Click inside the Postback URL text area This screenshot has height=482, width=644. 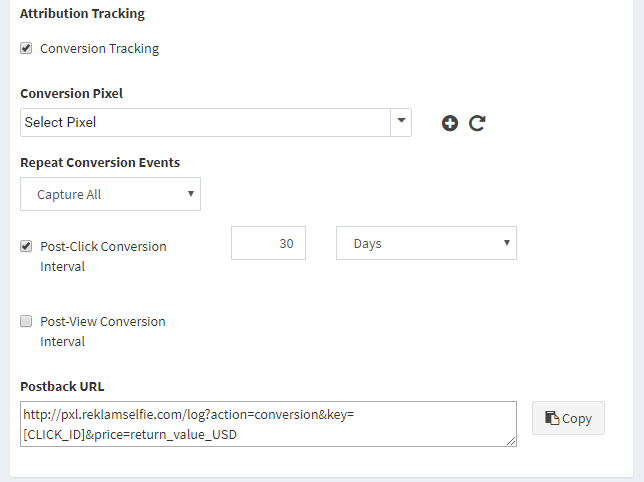268,424
